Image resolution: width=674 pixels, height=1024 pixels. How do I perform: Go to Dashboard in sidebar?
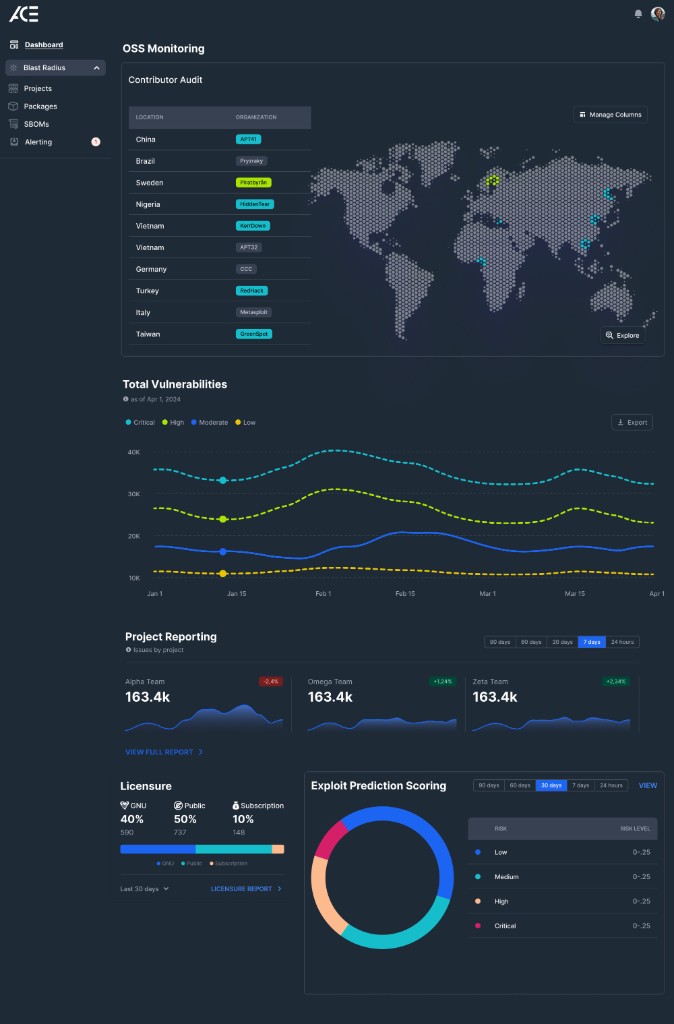click(44, 44)
